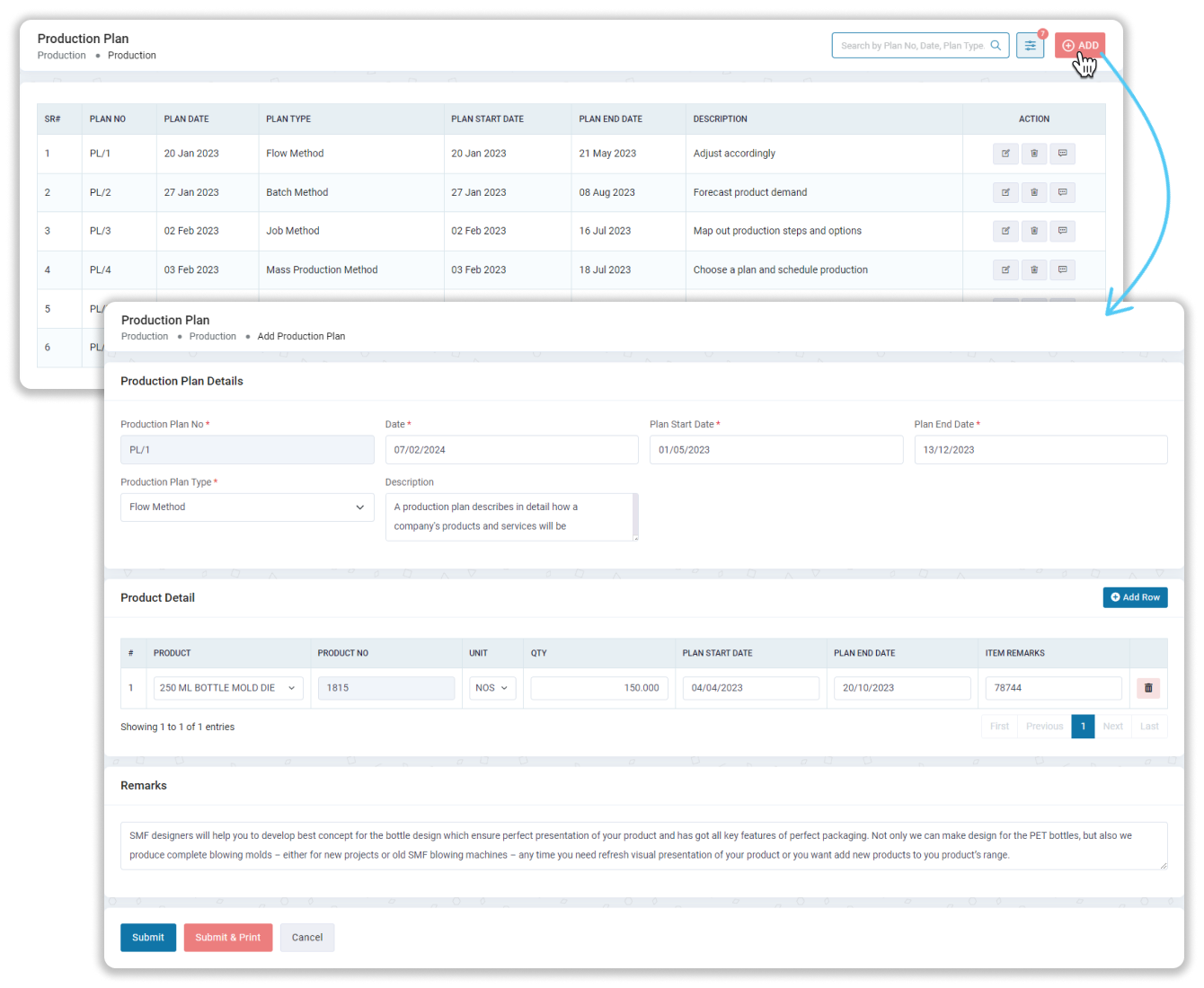The height and width of the screenshot is (988, 1204).
Task: Click the delete icon for plan PL/2
Action: 1034,192
